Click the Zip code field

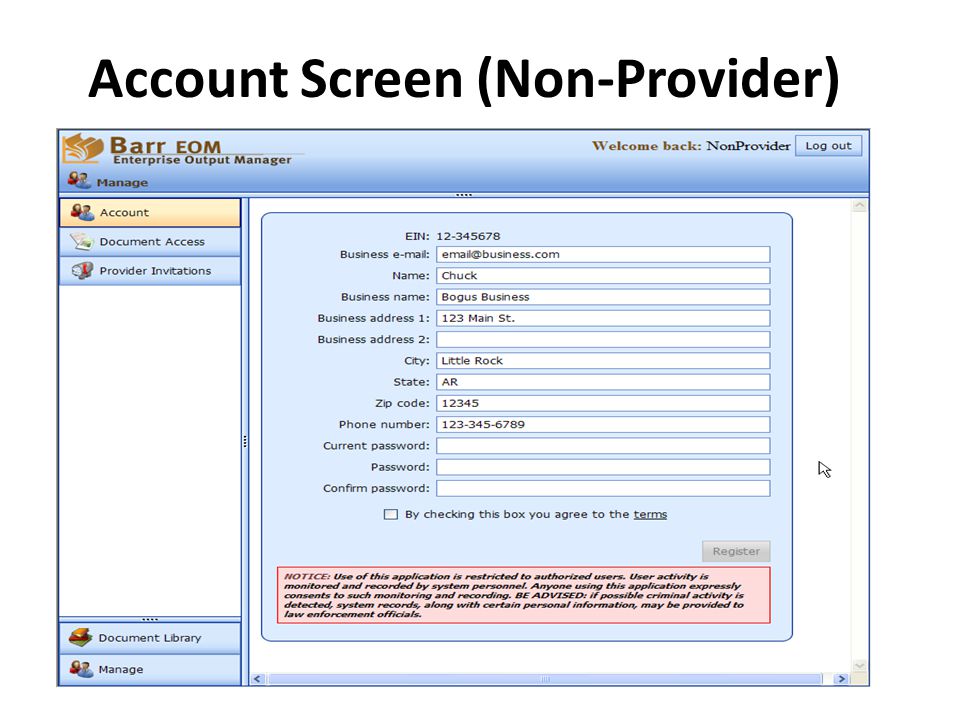(x=603, y=403)
